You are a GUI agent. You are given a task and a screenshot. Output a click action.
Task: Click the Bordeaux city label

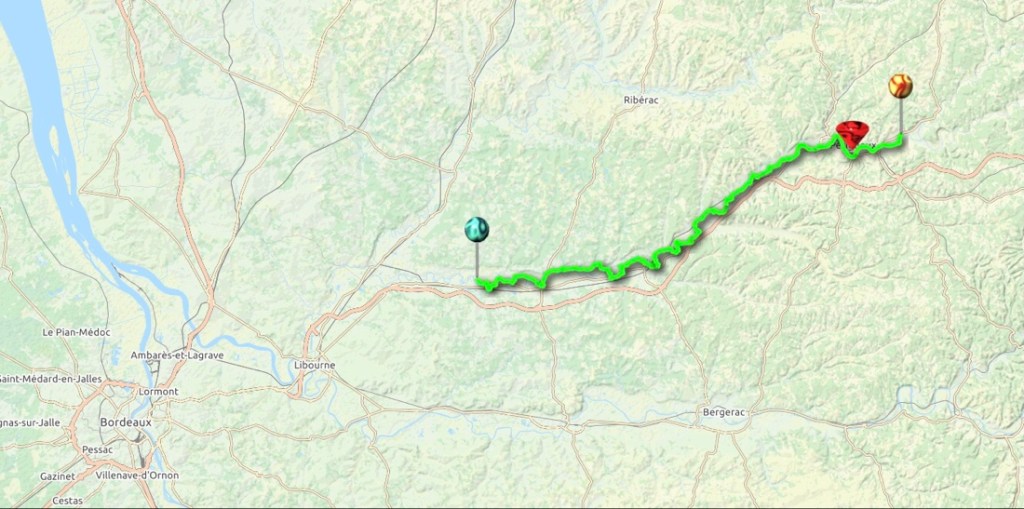[x=126, y=422]
